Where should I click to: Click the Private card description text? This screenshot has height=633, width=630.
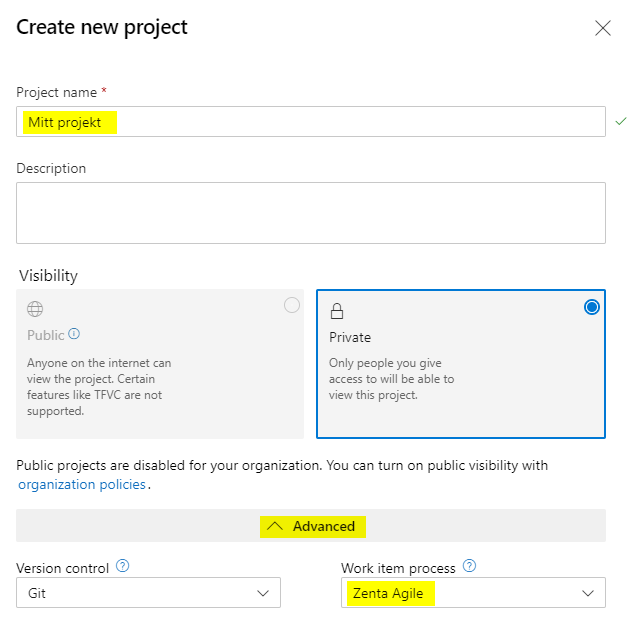391,379
